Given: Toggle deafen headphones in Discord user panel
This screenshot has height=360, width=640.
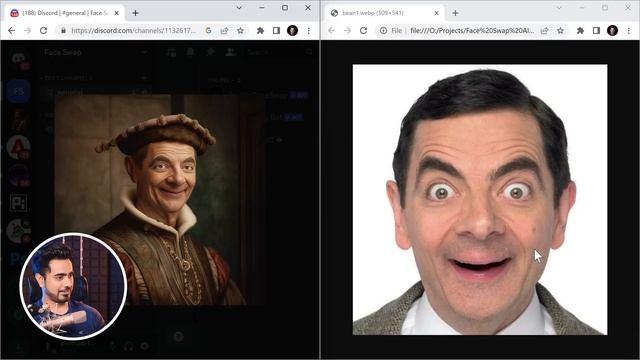Looking at the screenshot, I should coord(129,346).
